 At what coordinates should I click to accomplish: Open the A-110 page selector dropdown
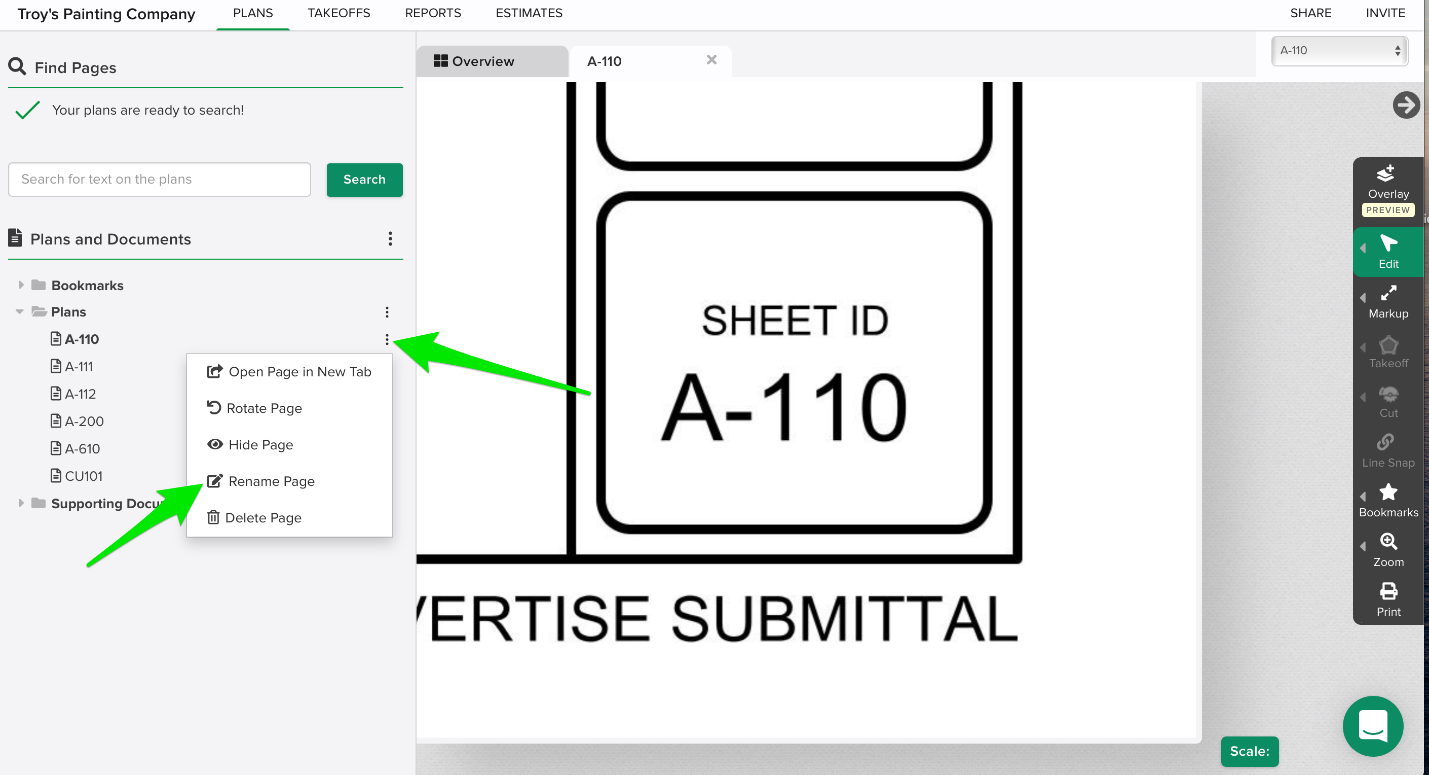tap(1339, 51)
